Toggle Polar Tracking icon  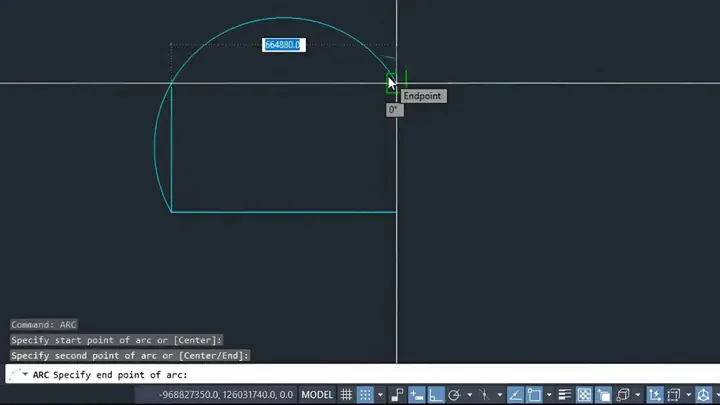(455, 394)
